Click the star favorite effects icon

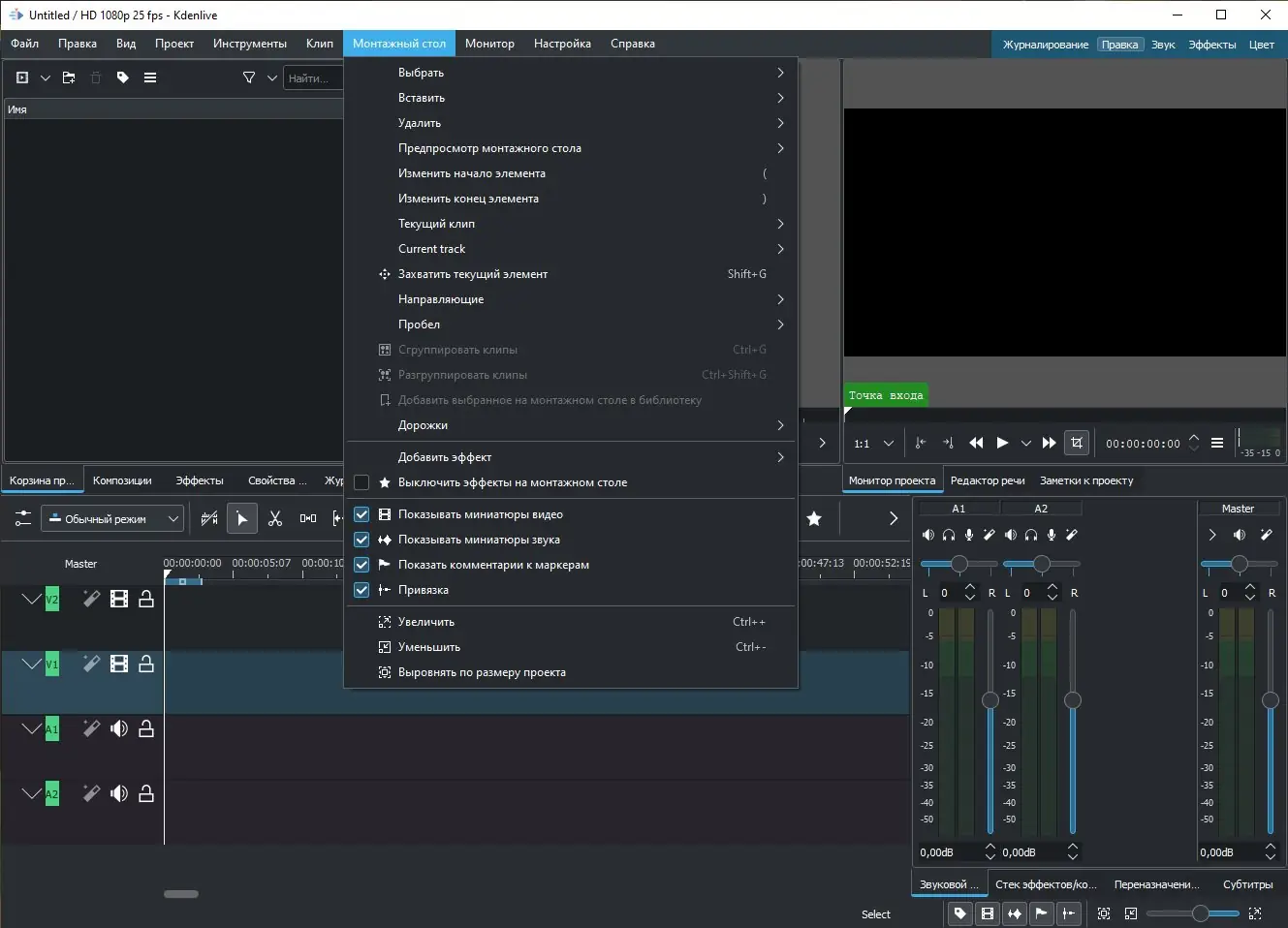(814, 519)
